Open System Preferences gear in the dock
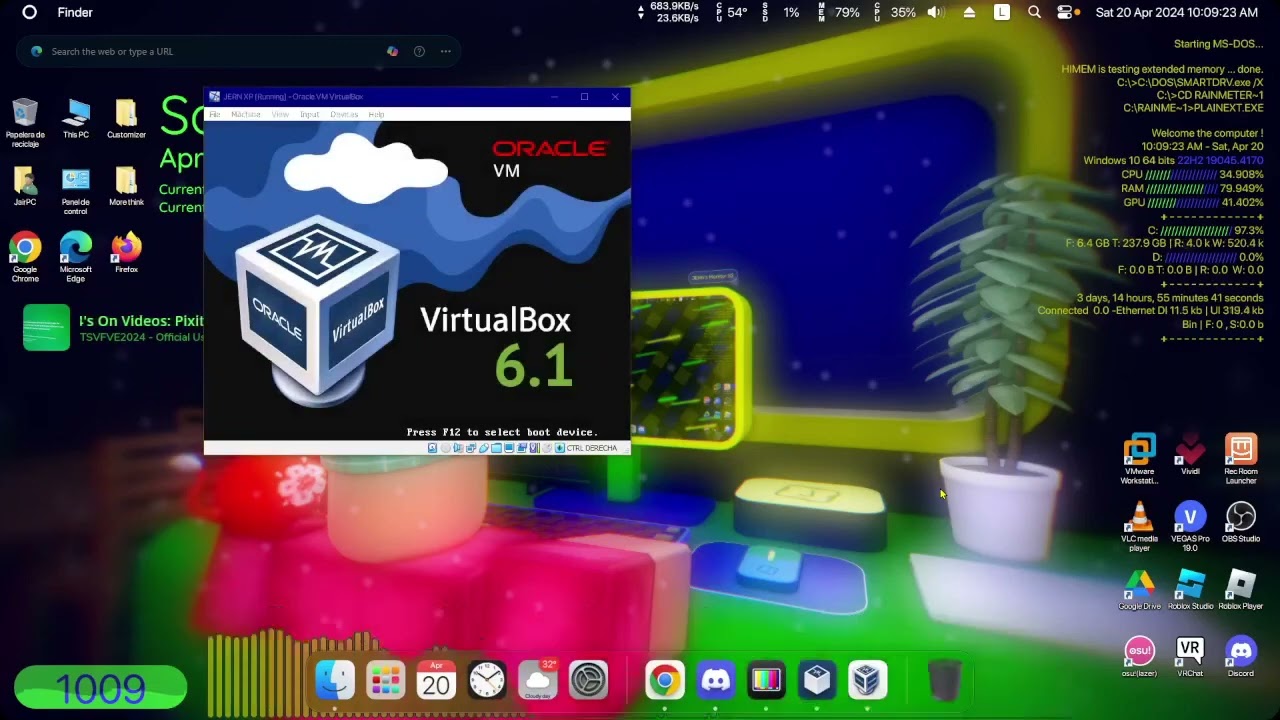 coord(589,681)
